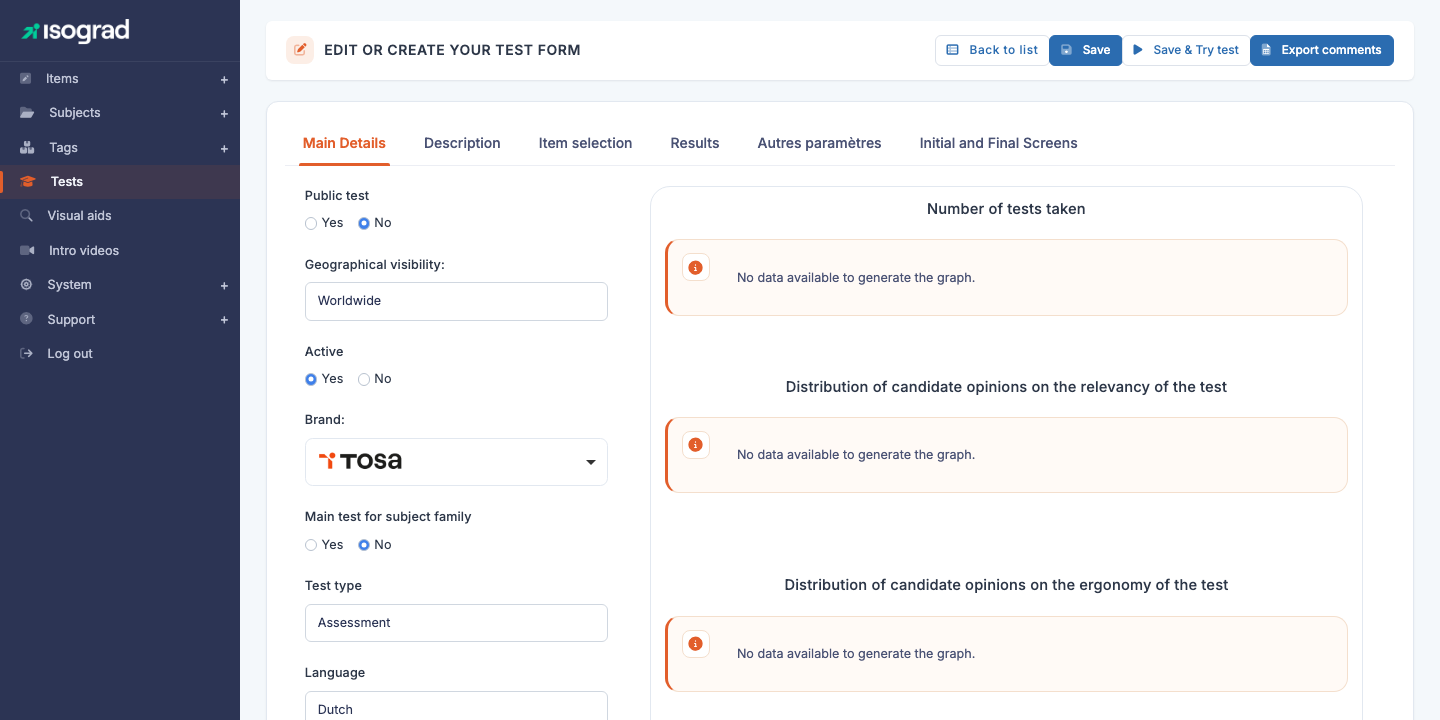Screen dimensions: 1440x720
Task: Click the Tags icon in sidebar
Action: coord(27,147)
